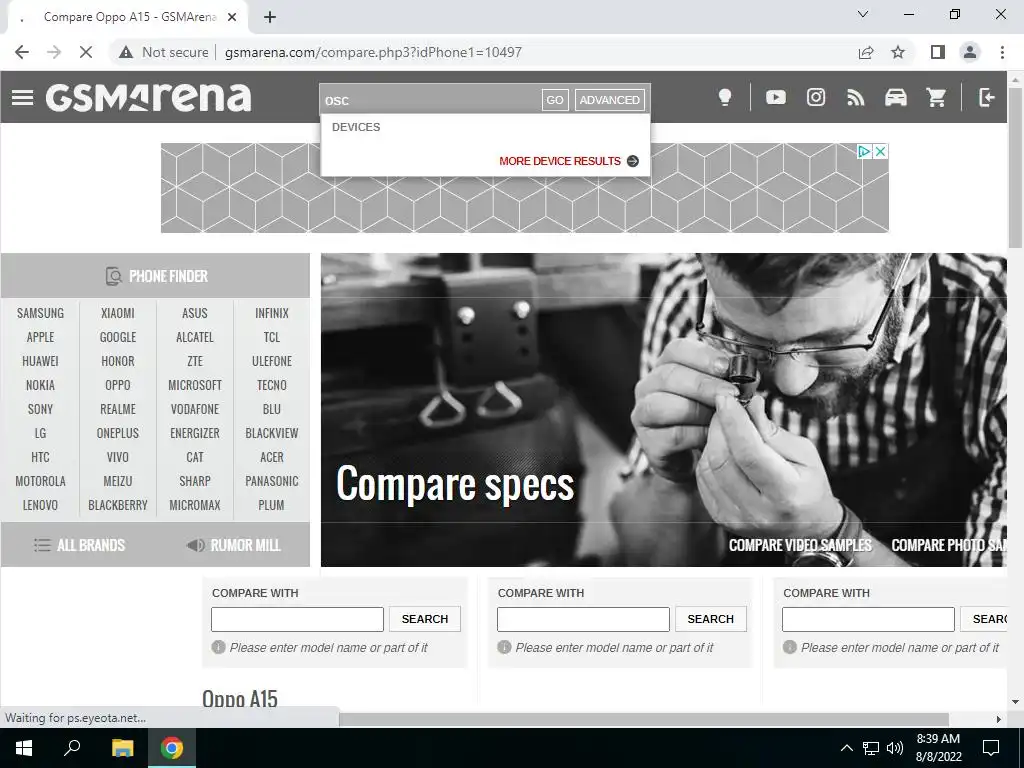The width and height of the screenshot is (1024, 768).
Task: Click Chrome icon in taskbar
Action: point(172,748)
